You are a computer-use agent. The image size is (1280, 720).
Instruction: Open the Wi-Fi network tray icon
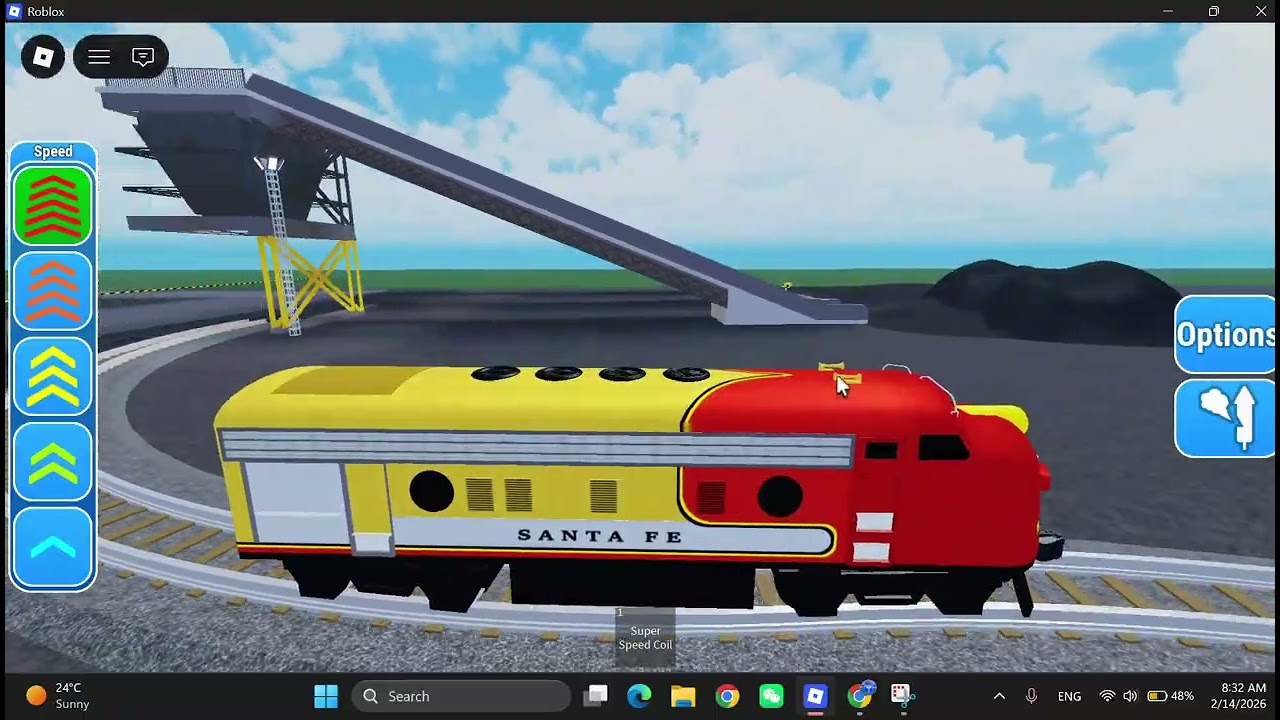pos(1107,696)
